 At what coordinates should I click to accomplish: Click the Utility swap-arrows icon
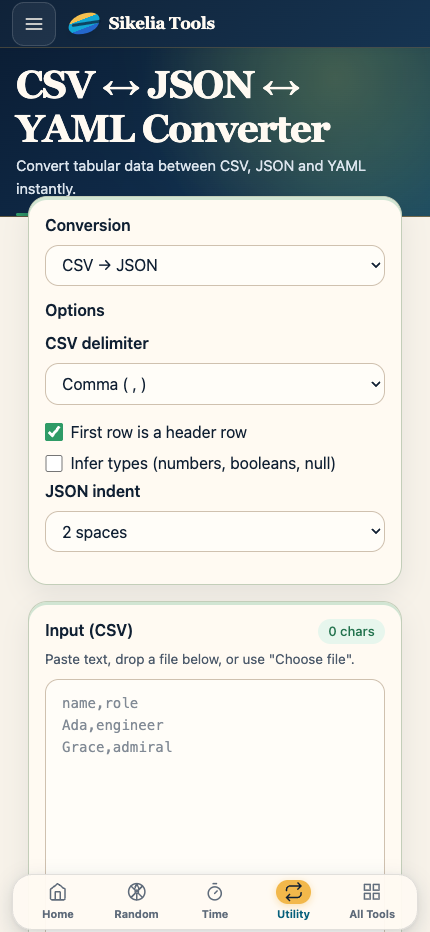click(x=293, y=892)
